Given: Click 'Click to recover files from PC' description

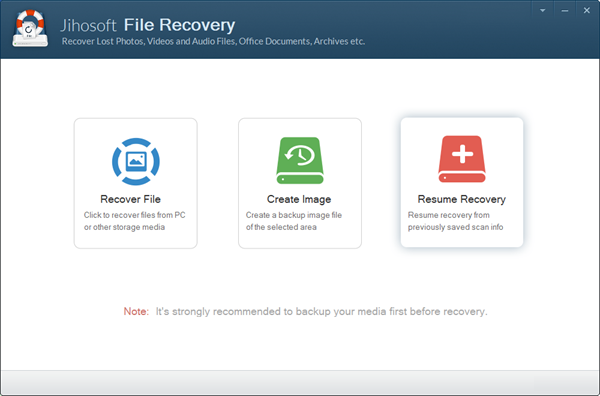Looking at the screenshot, I should tap(134, 221).
